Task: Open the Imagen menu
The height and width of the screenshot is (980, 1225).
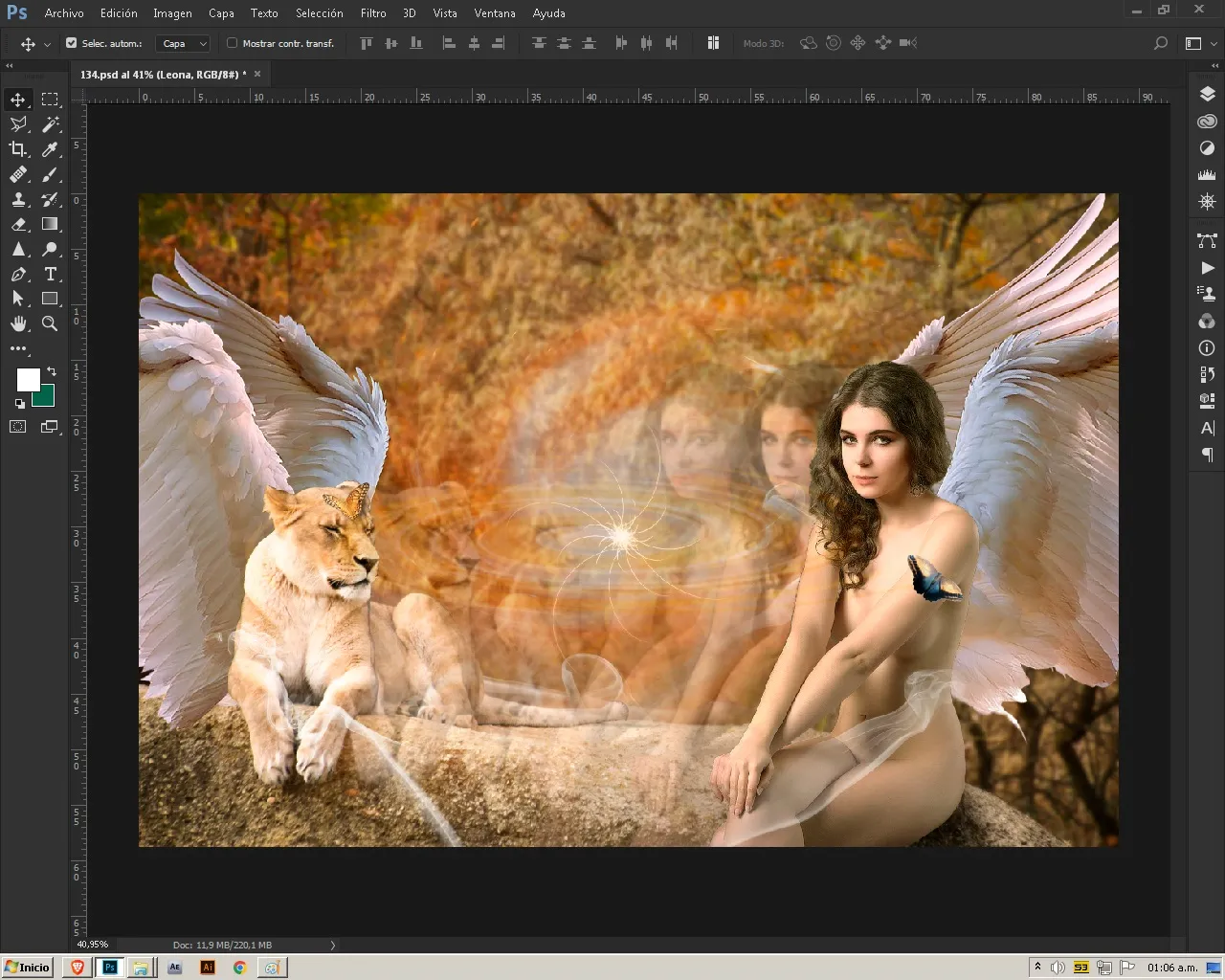Action: pyautogui.click(x=172, y=13)
